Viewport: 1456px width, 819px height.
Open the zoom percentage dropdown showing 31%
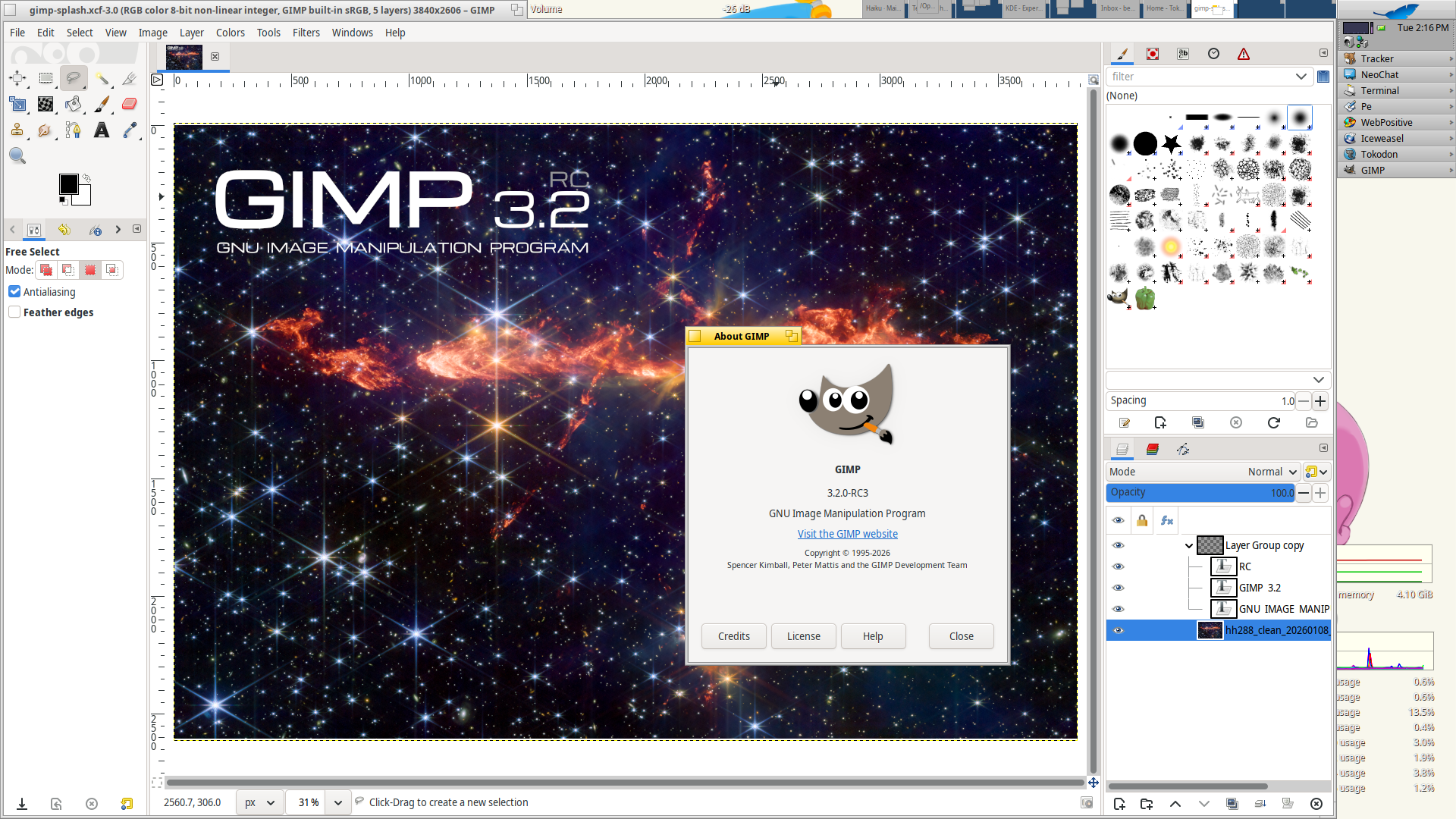(338, 802)
